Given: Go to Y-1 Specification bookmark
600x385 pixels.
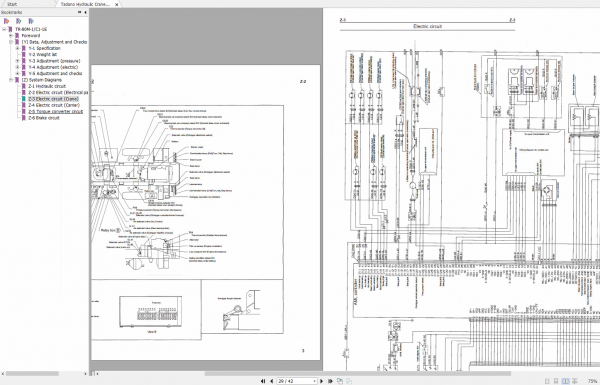Looking at the screenshot, I should pos(44,48).
